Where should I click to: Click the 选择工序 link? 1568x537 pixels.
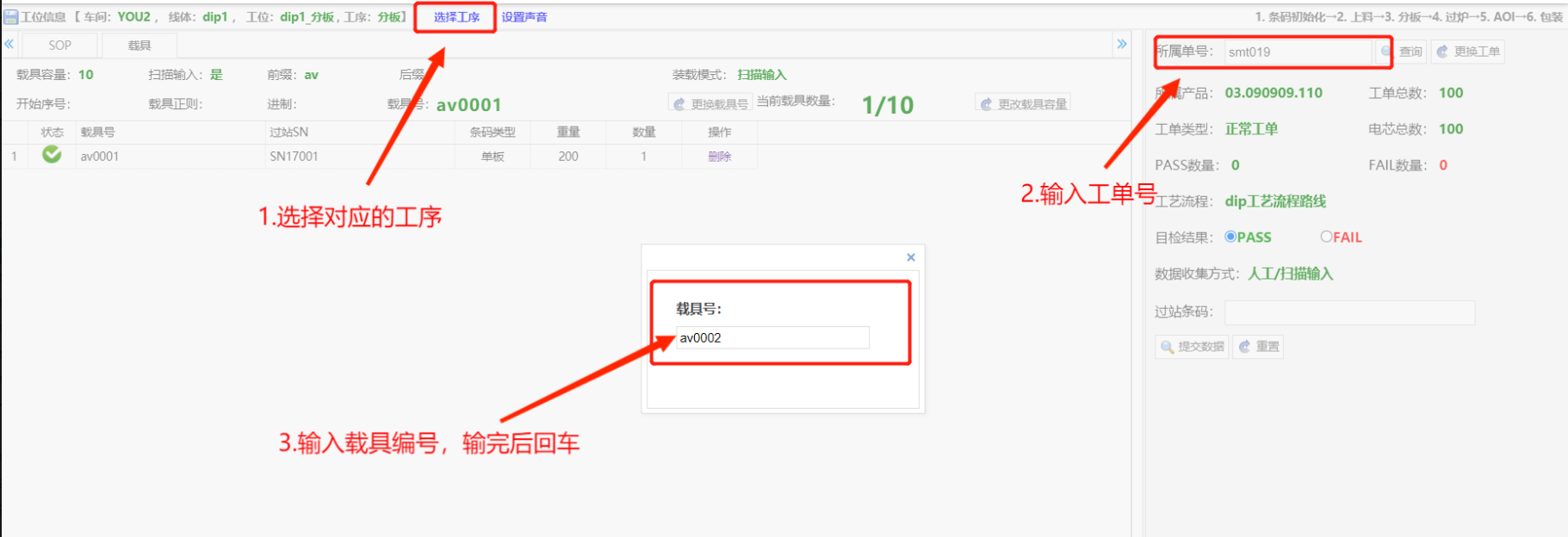coord(456,17)
